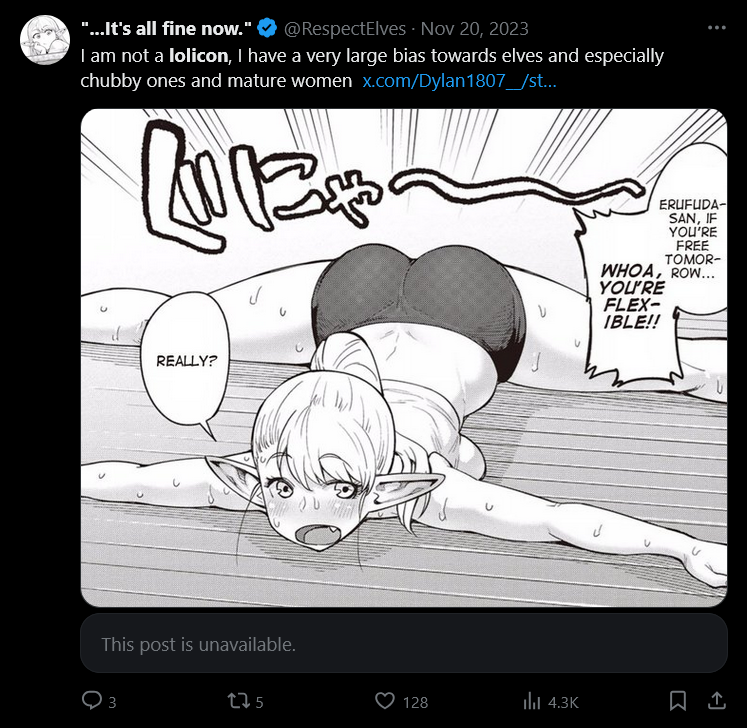The image size is (747, 728).
Task: Click the tweet text about elves
Action: [372, 68]
